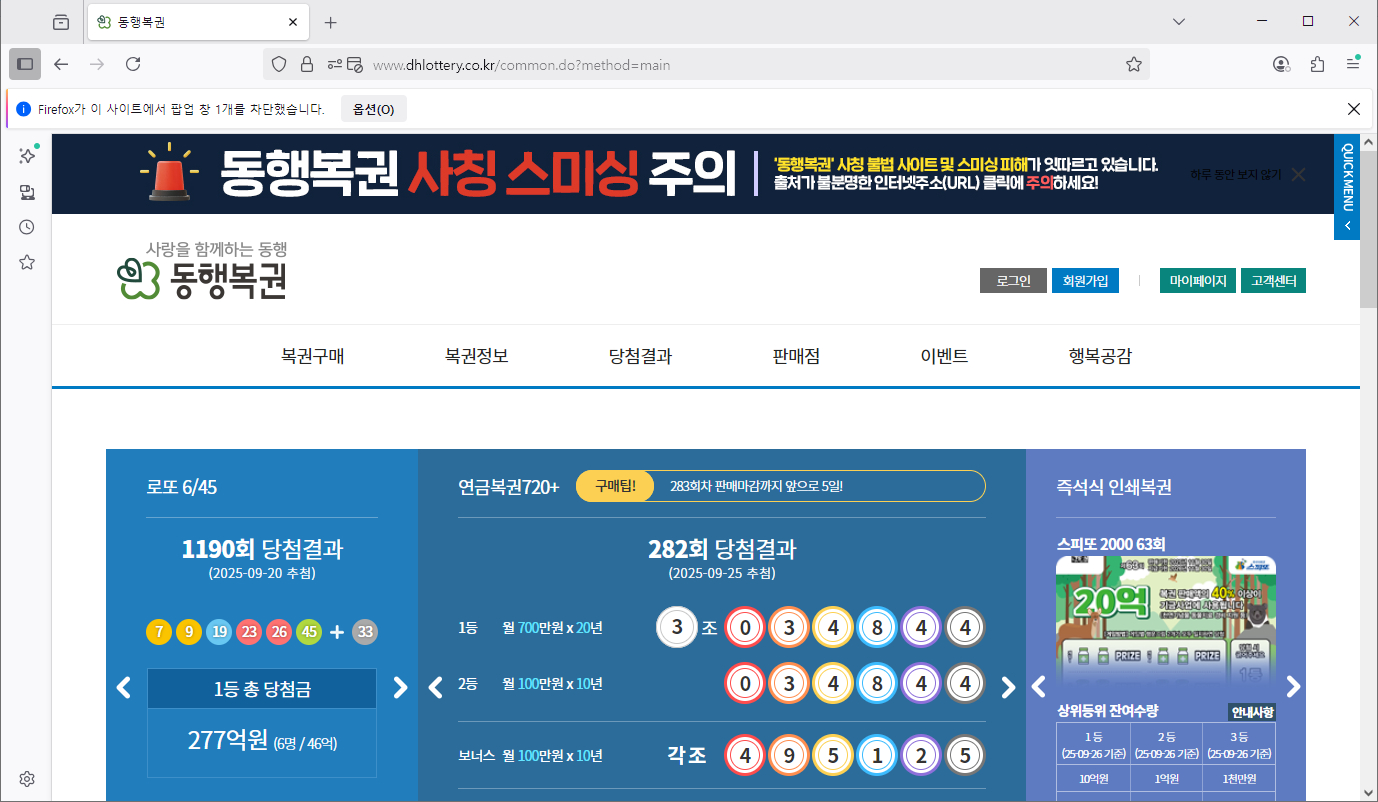Click the 로또 6/45 heading
The height and width of the screenshot is (802, 1378).
point(182,487)
